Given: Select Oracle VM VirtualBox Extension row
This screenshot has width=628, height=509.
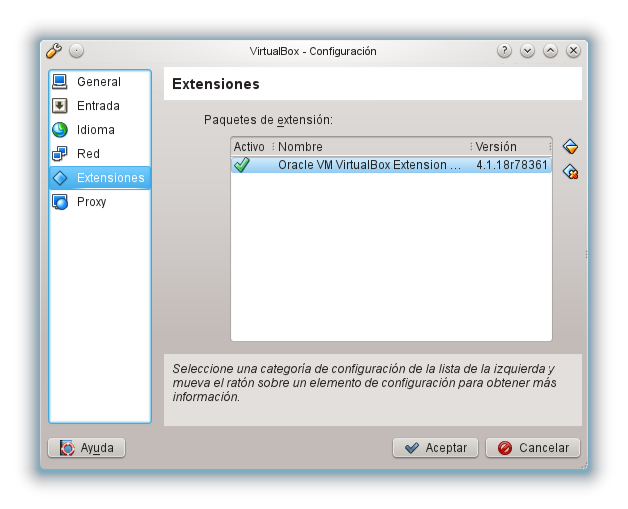Looking at the screenshot, I should tap(391, 165).
